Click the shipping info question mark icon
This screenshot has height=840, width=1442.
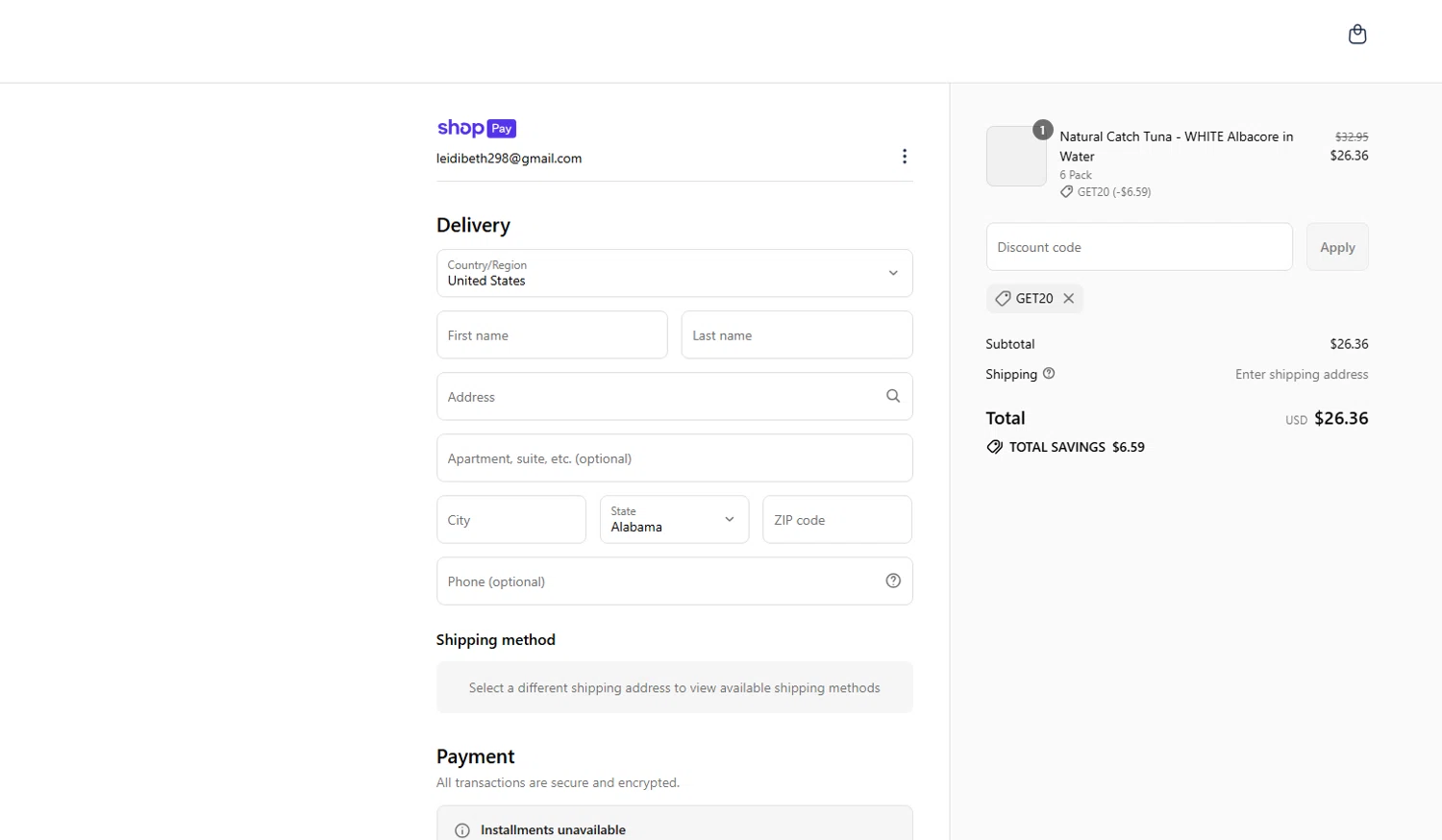pos(1049,374)
